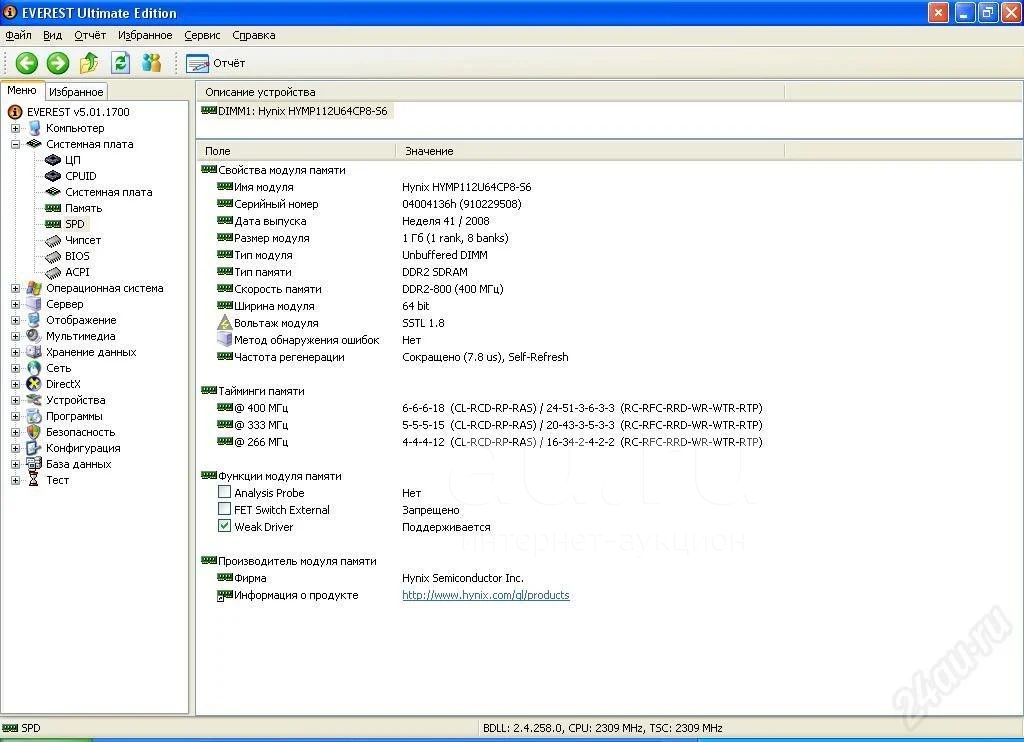Click the Описание устройства column header
This screenshot has height=742, width=1024.
tap(490, 92)
